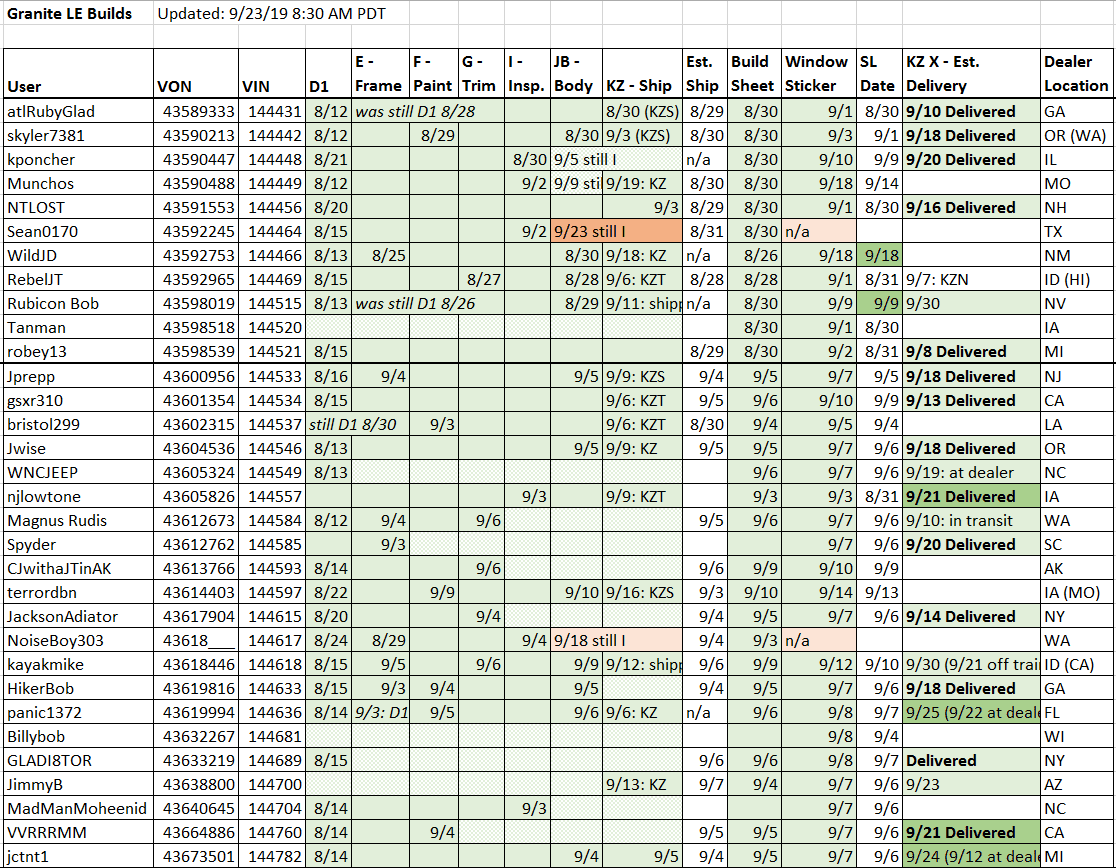Click the 'Window Sticker' column header
1116x868 pixels.
(818, 73)
